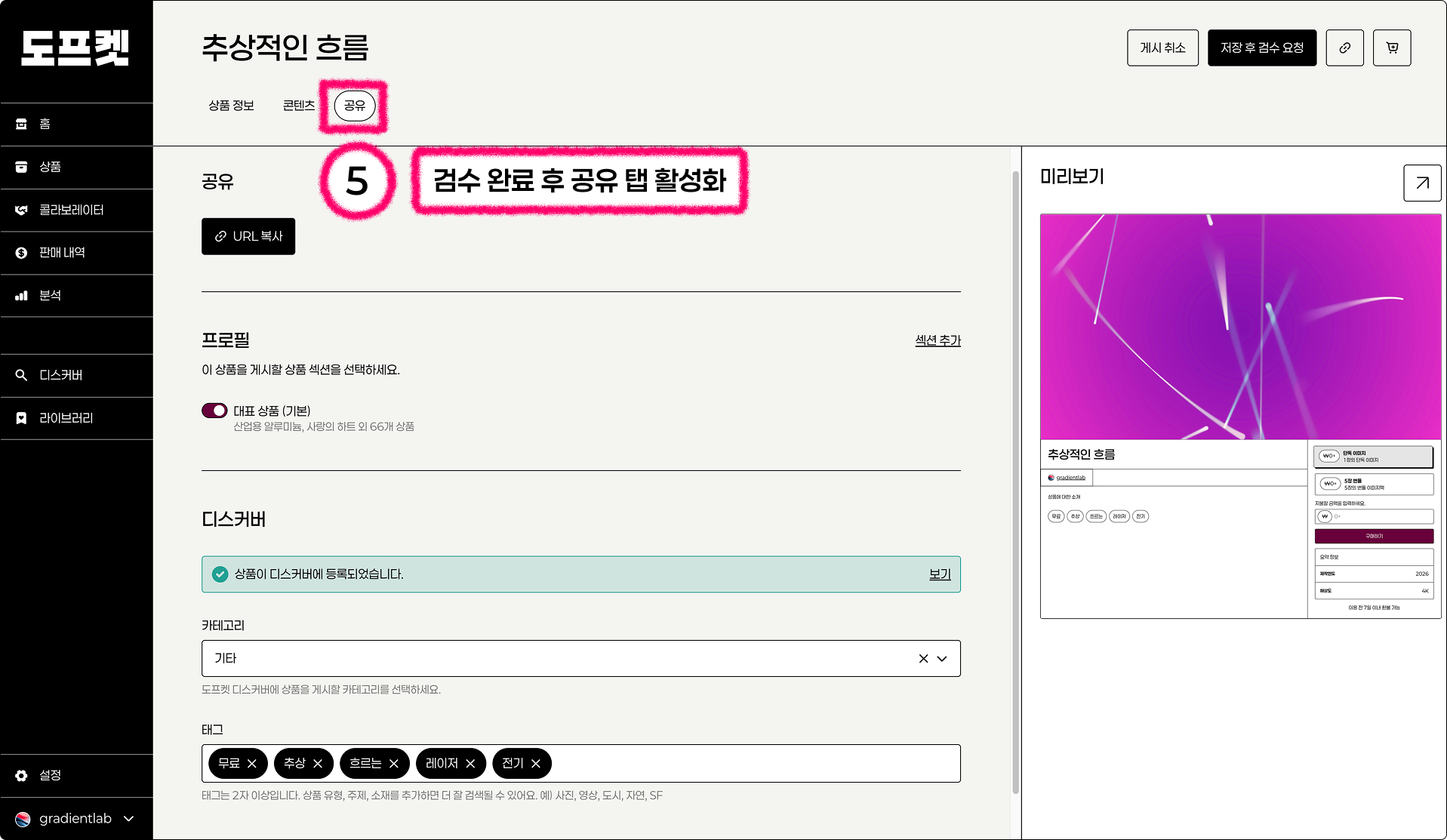Screen dimensions: 1447x840
Task: Click the shopping cart icon button
Action: coord(1392,48)
